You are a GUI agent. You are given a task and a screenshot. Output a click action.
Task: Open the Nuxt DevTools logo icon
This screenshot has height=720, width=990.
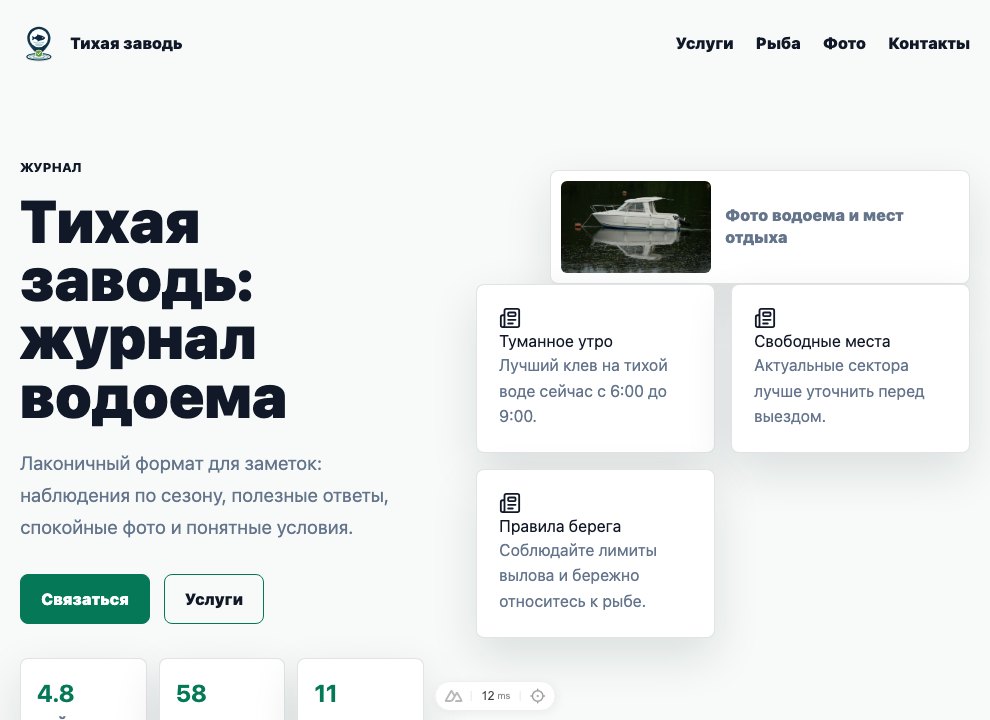tap(453, 696)
